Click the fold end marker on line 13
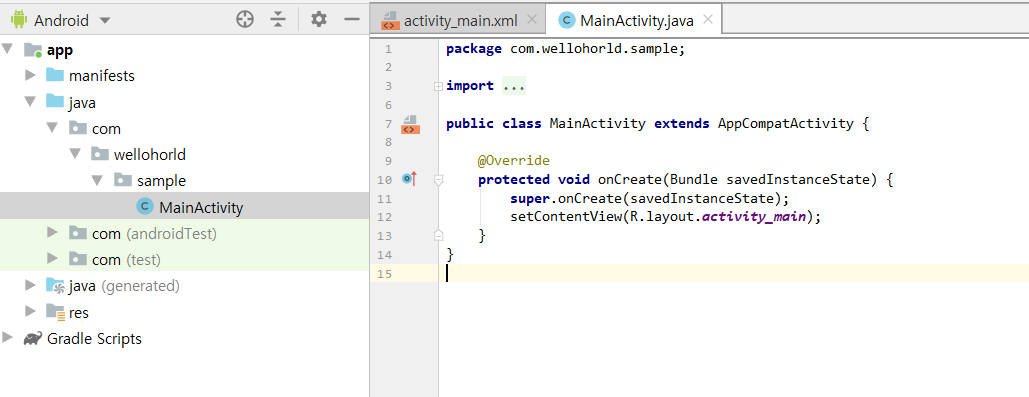Image resolution: width=1029 pixels, height=397 pixels. pyautogui.click(x=438, y=236)
